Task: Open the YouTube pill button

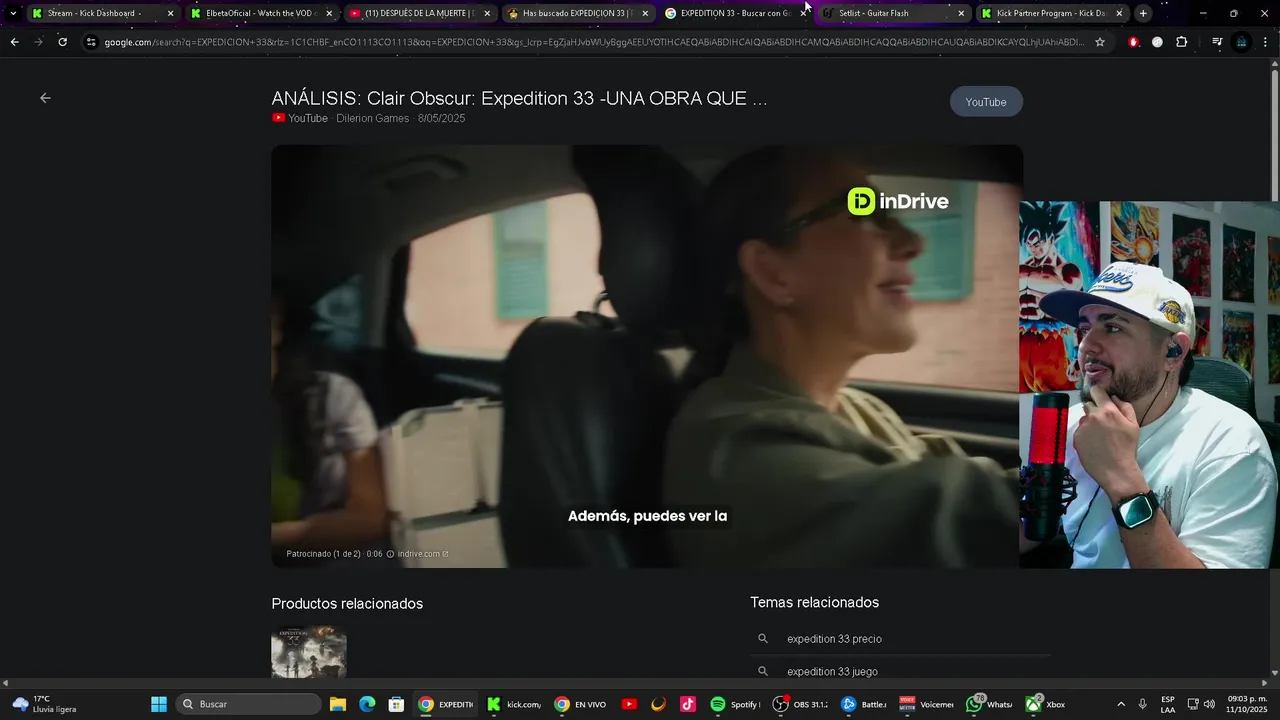Action: [x=986, y=102]
